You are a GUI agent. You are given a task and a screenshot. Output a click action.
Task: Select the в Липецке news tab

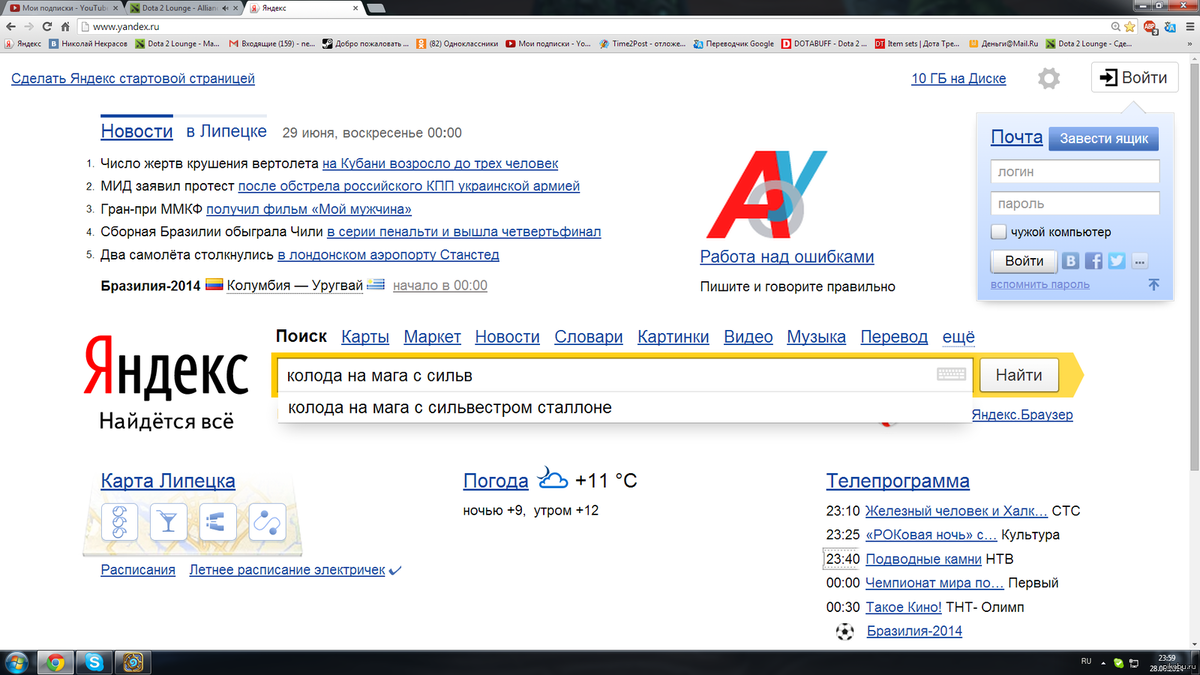click(x=226, y=131)
